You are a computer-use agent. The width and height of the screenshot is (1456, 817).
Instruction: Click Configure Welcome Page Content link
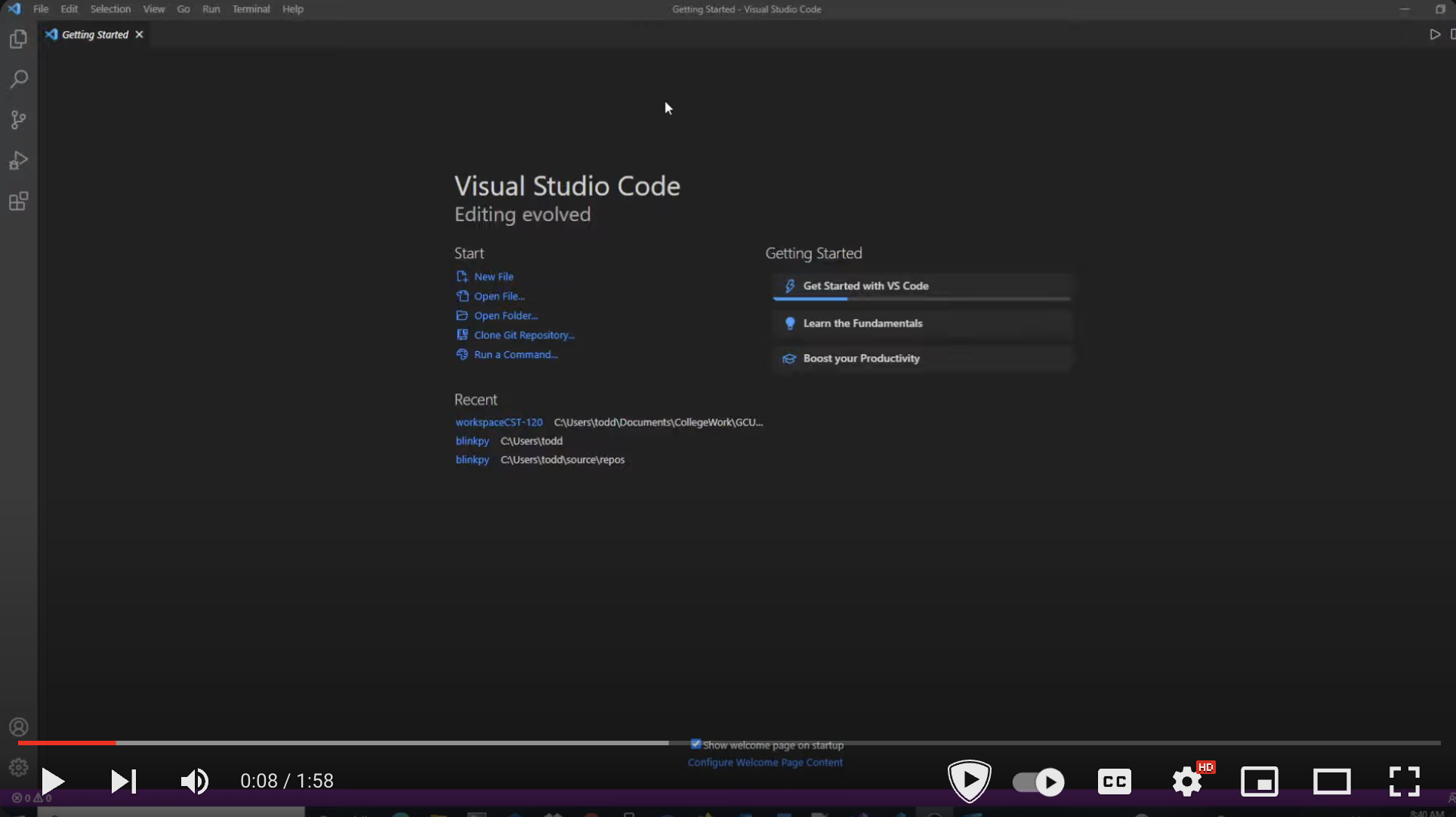[x=765, y=762]
